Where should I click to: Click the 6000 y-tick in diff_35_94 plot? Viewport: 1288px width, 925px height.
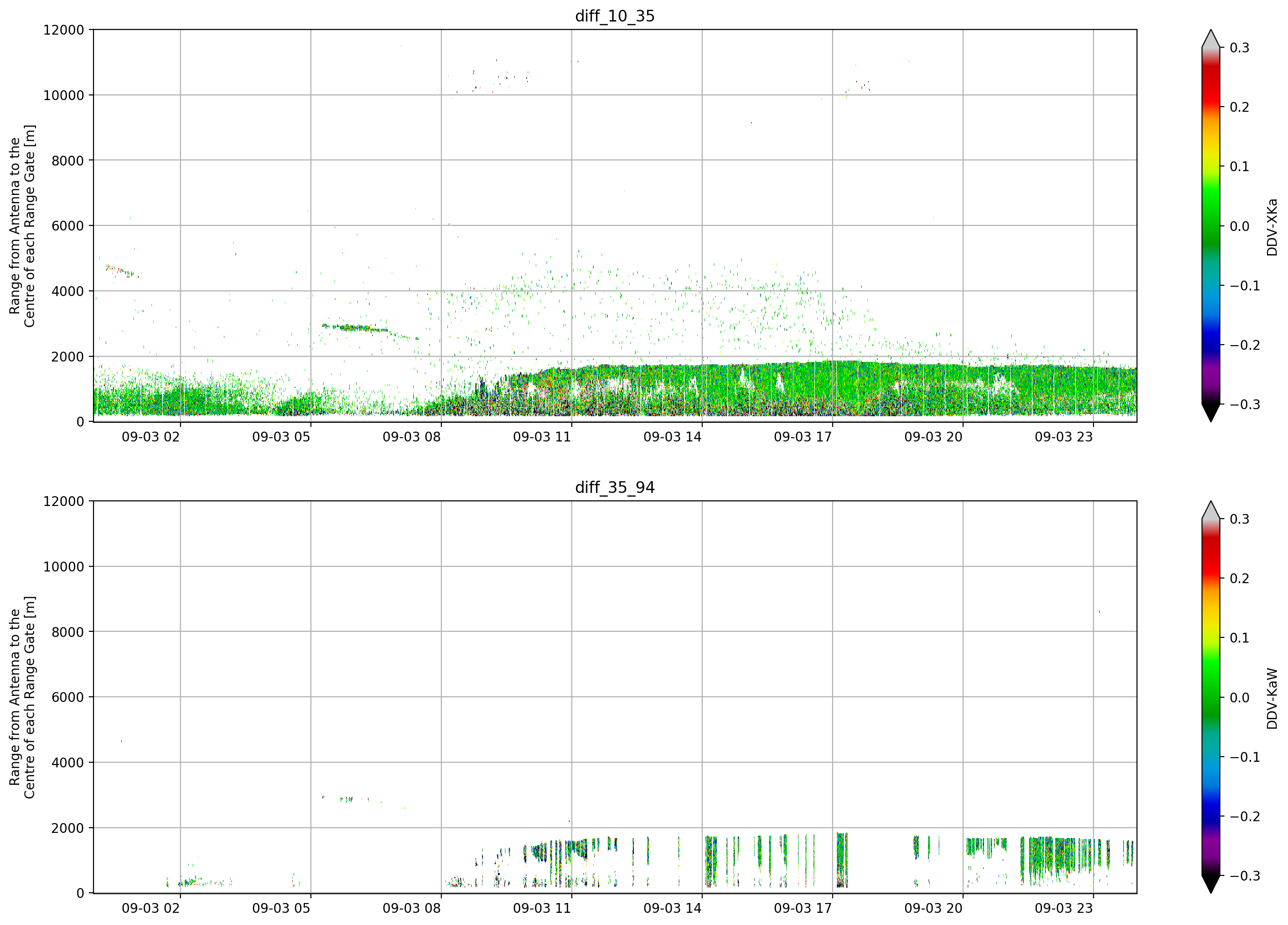click(68, 698)
